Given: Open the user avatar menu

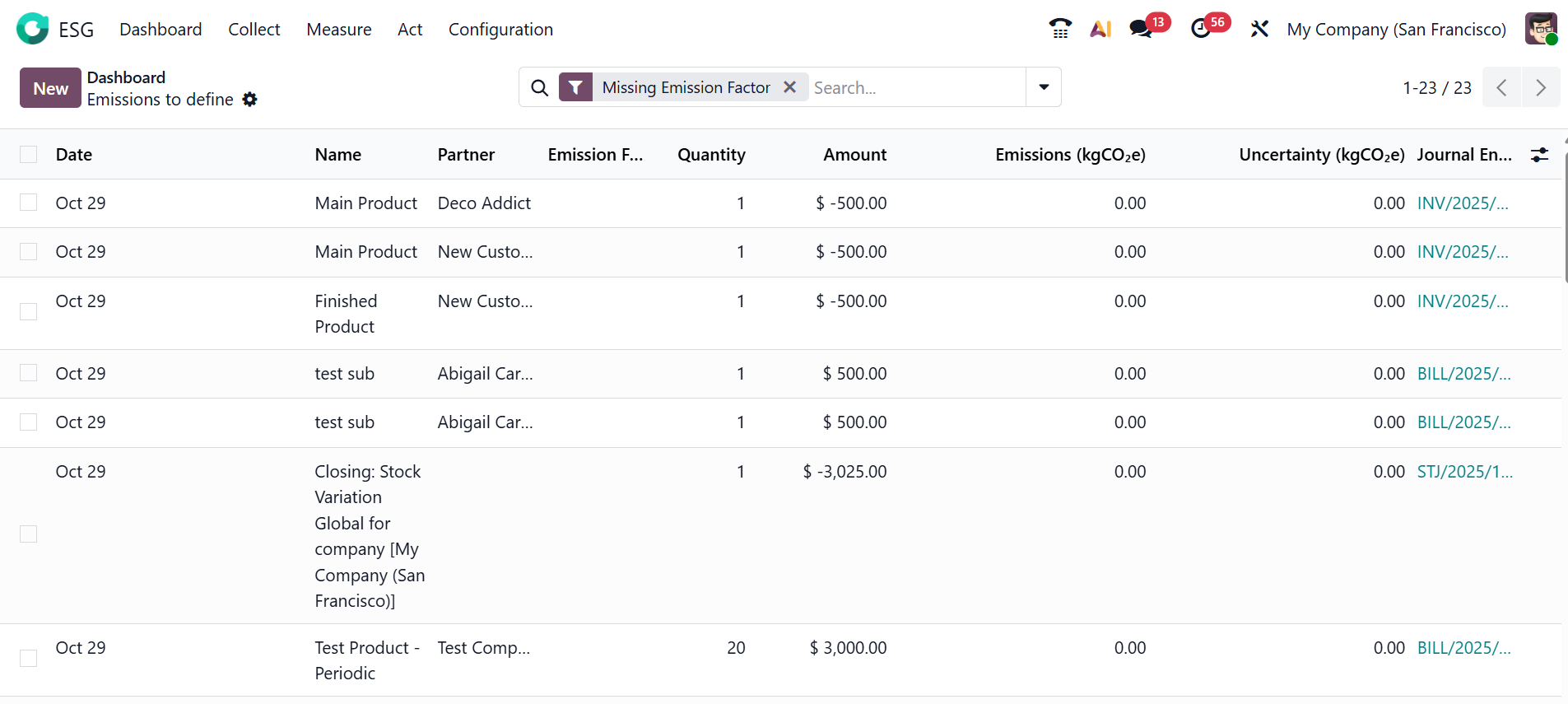Looking at the screenshot, I should (x=1541, y=29).
